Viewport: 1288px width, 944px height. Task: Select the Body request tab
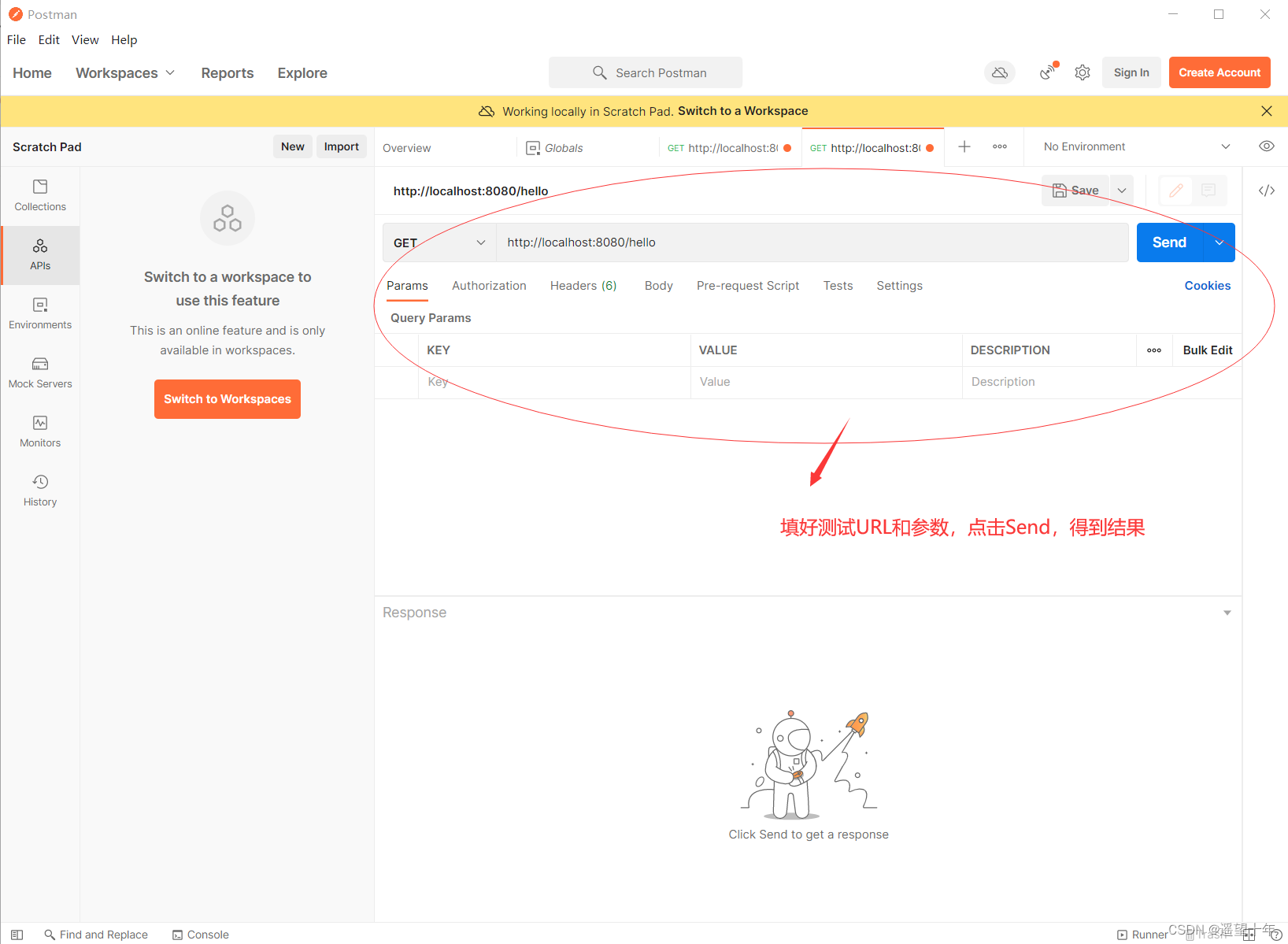[x=658, y=286]
